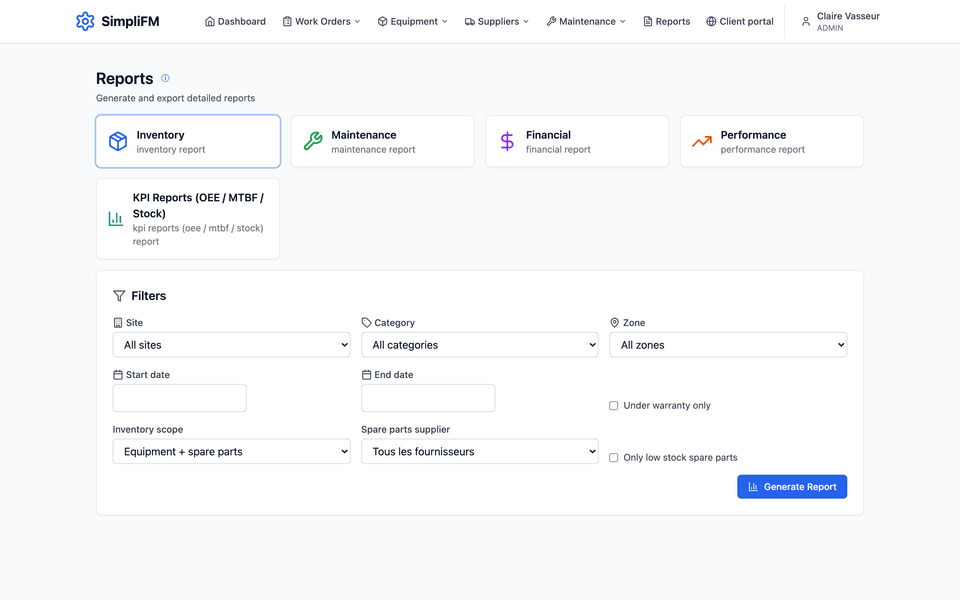Screen dimensions: 960x600
Task: Click the Work Orders clipboard icon
Action: point(287,21)
